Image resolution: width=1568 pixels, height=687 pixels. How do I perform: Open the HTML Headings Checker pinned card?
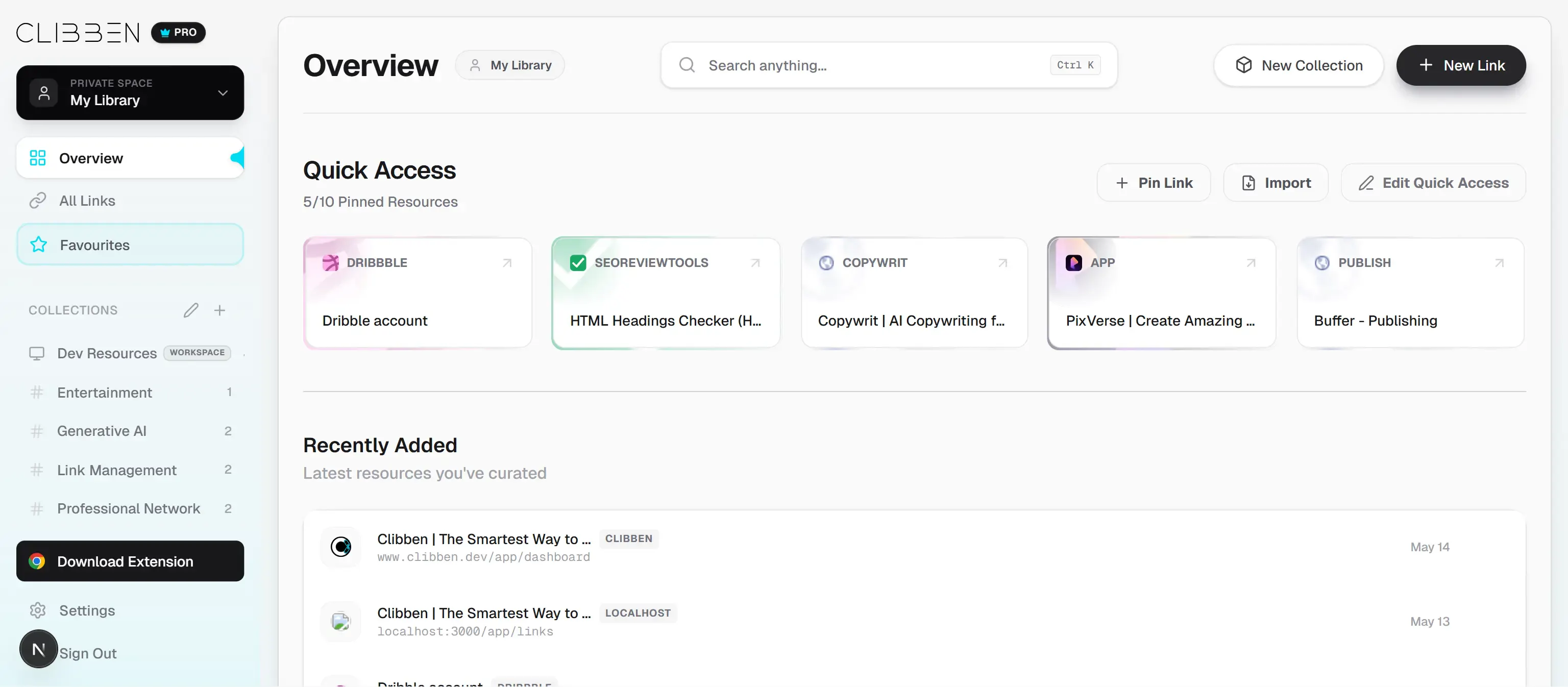pos(666,293)
